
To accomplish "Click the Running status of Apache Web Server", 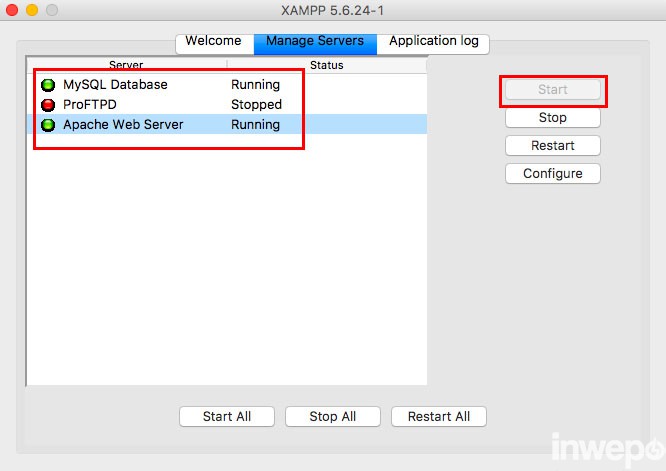I will 255,124.
